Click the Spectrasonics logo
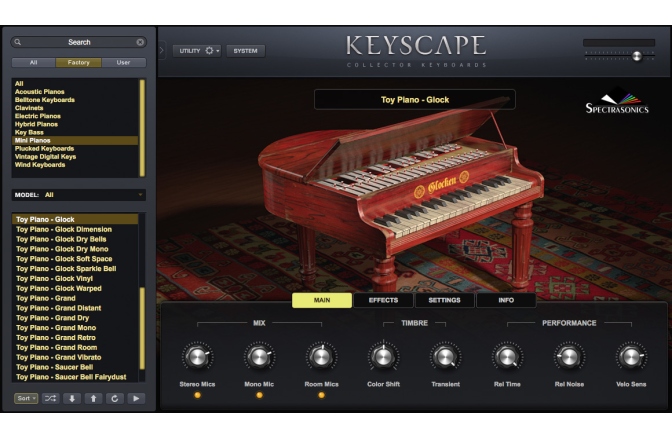 [x=617, y=102]
